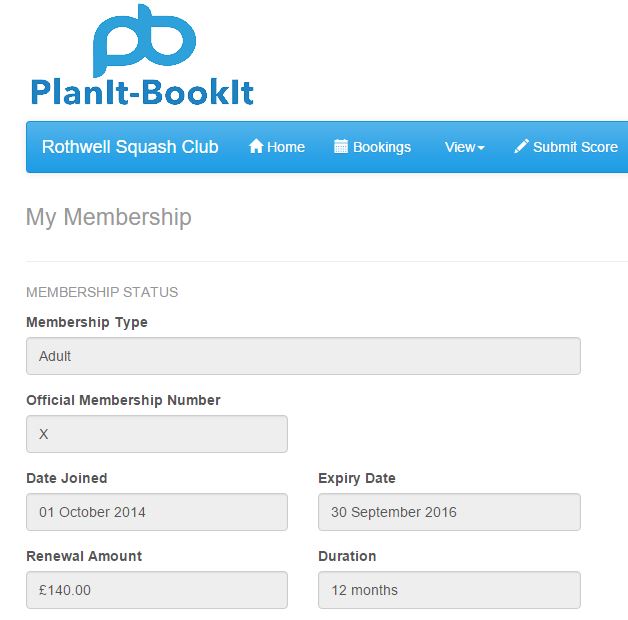Viewport: 628px width, 620px height.
Task: Select the Submit Score text link
Action: 576,147
